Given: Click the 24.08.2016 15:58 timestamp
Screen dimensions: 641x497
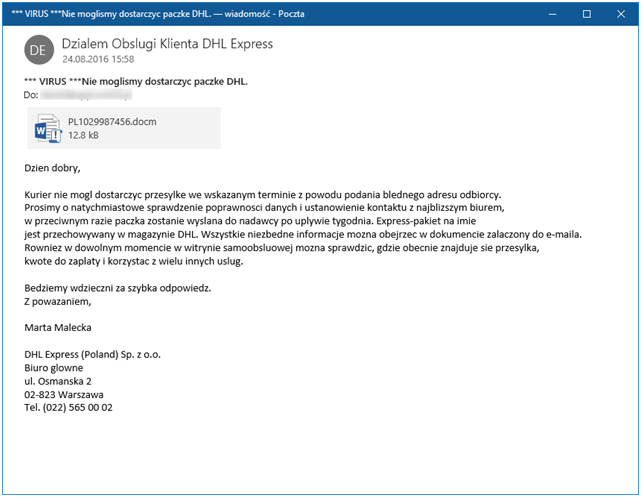Looking at the screenshot, I should pos(98,59).
